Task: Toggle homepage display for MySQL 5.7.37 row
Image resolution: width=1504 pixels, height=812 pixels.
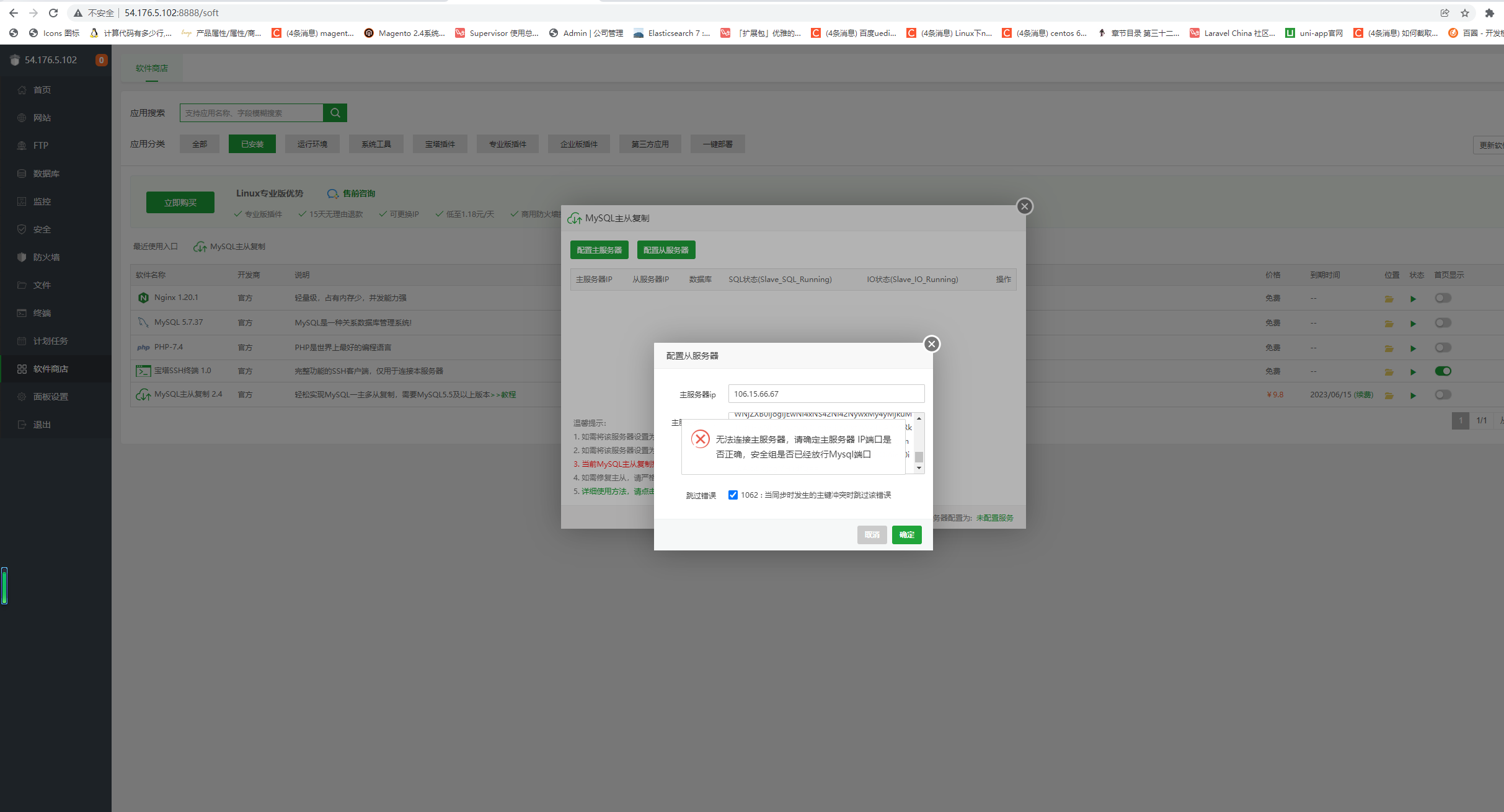Action: 1443,323
